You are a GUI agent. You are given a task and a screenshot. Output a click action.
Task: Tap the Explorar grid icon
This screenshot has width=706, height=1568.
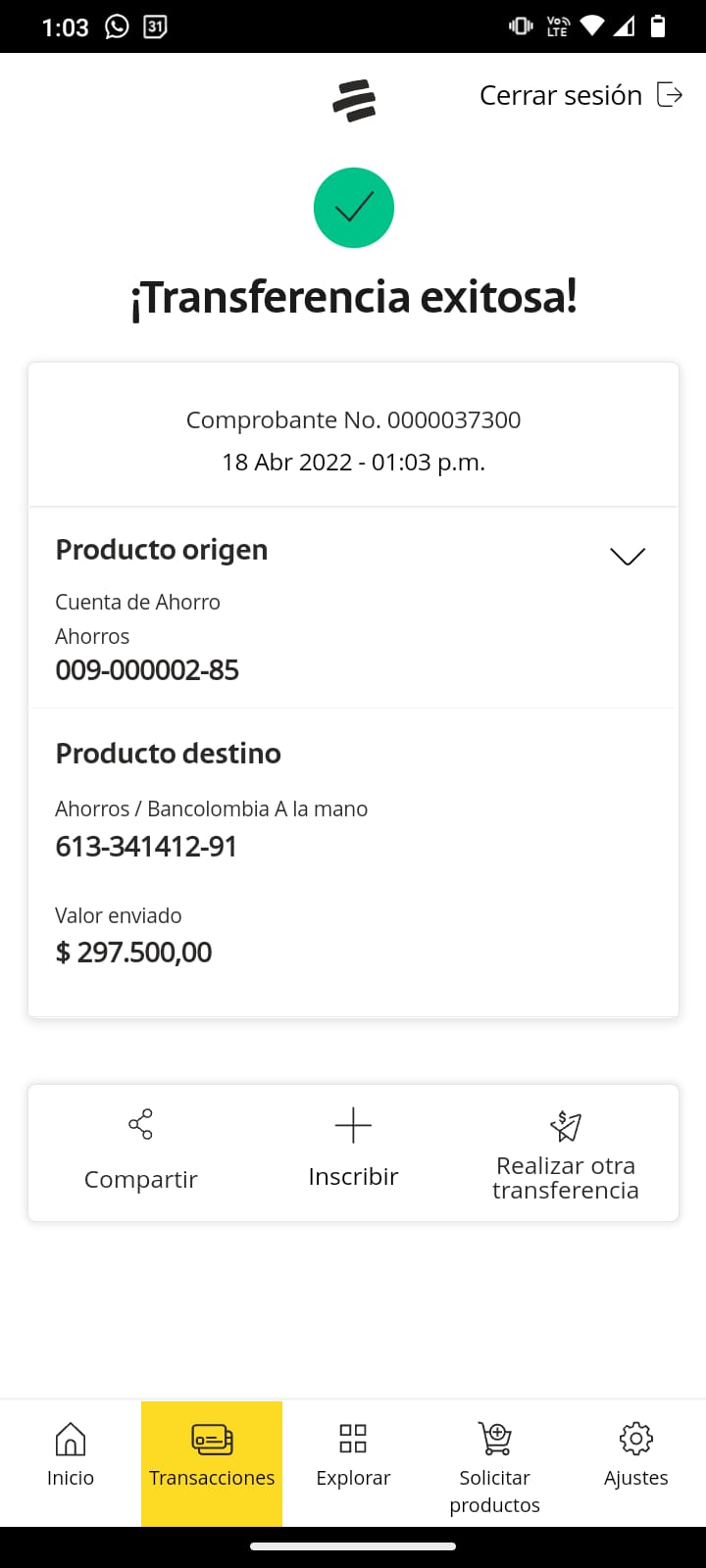click(x=353, y=1439)
